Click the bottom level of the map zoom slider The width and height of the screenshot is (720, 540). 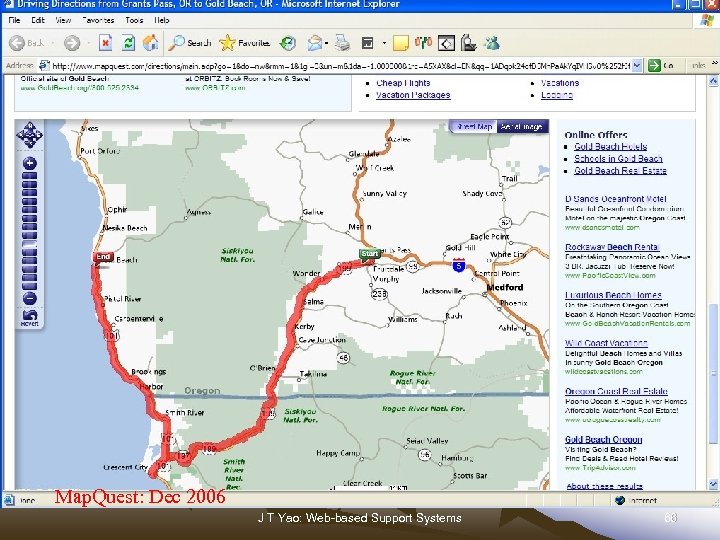[x=30, y=285]
